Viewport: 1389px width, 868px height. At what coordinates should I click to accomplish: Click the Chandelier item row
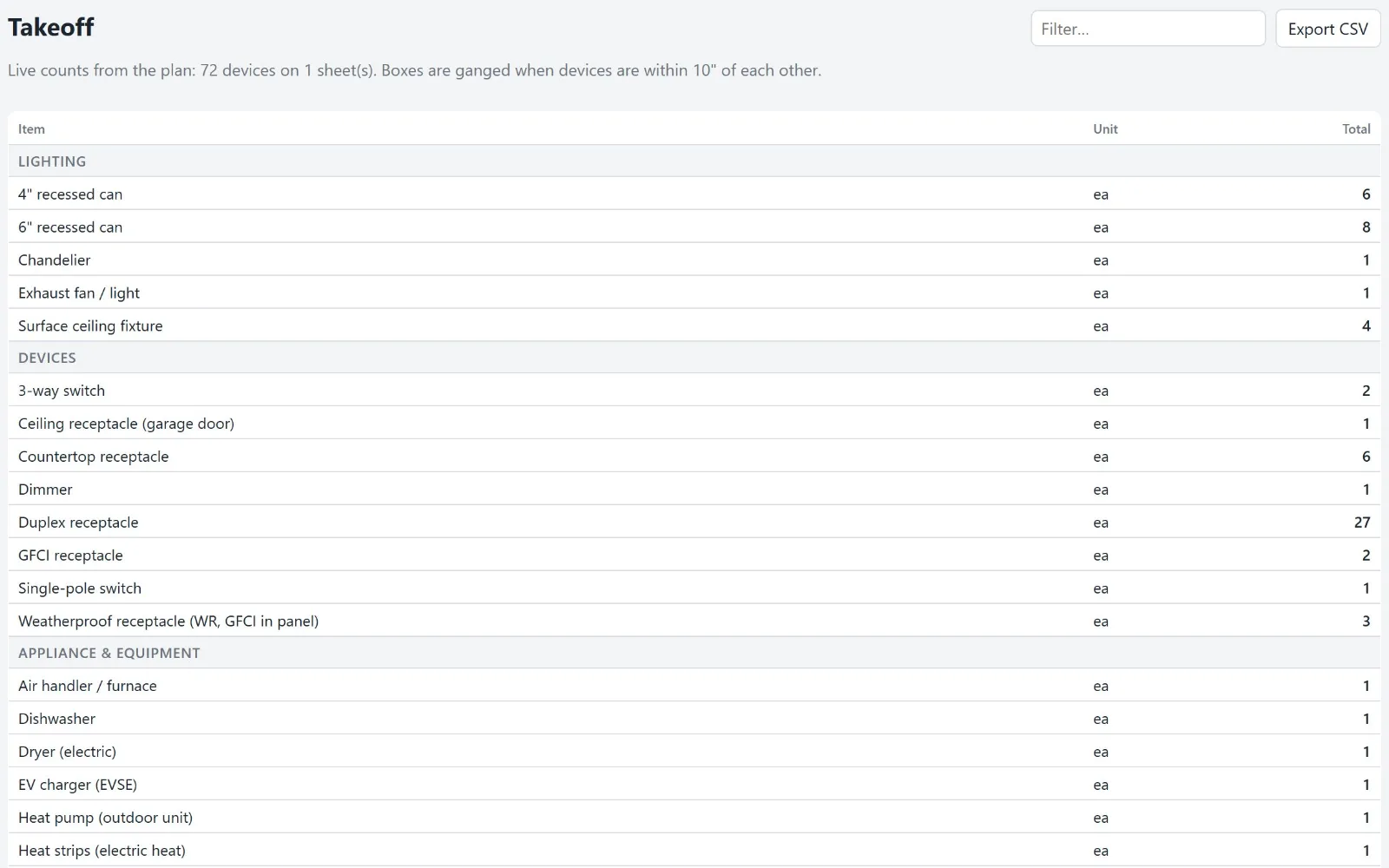coord(694,260)
